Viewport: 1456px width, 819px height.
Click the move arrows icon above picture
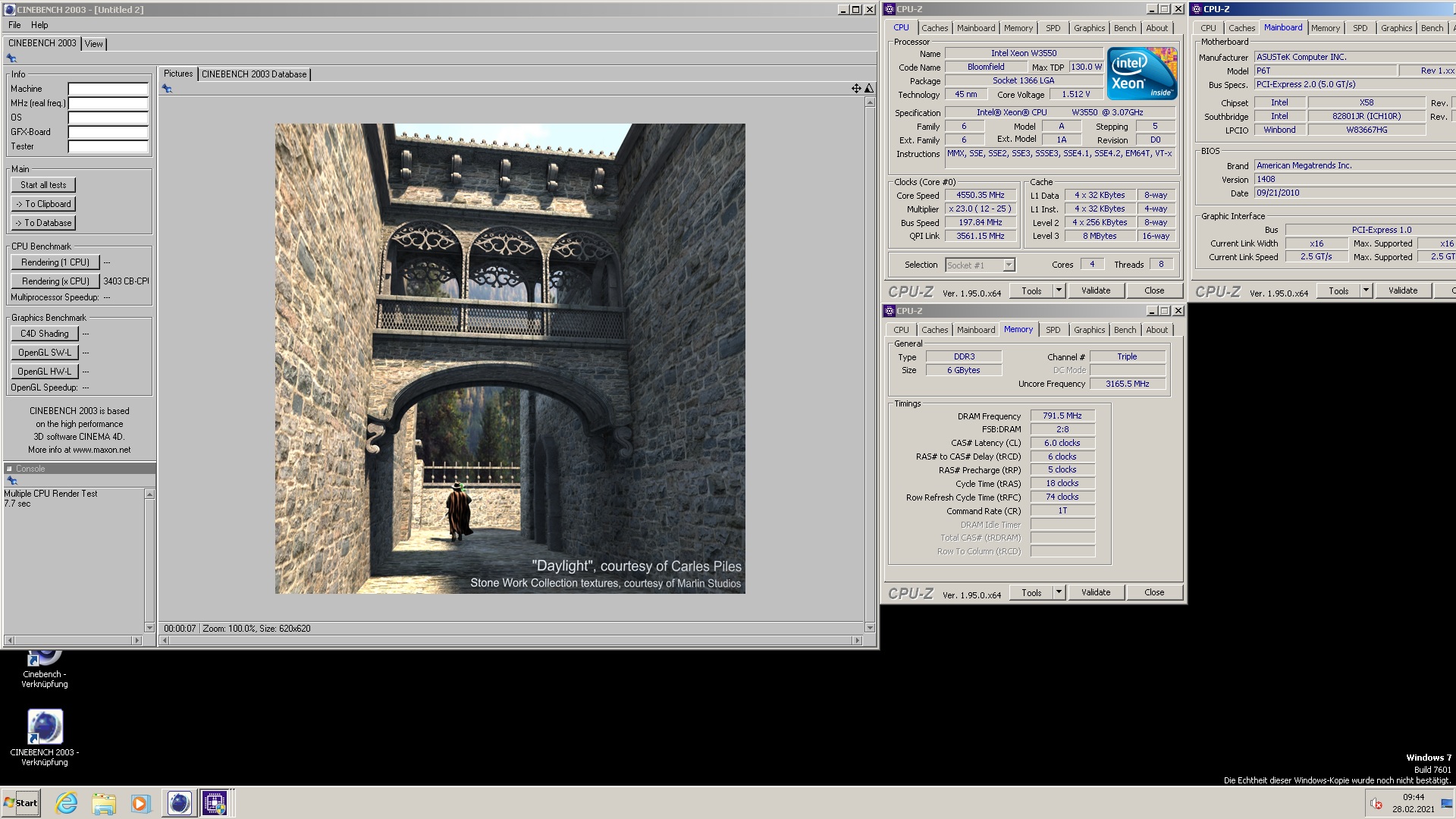click(x=856, y=89)
